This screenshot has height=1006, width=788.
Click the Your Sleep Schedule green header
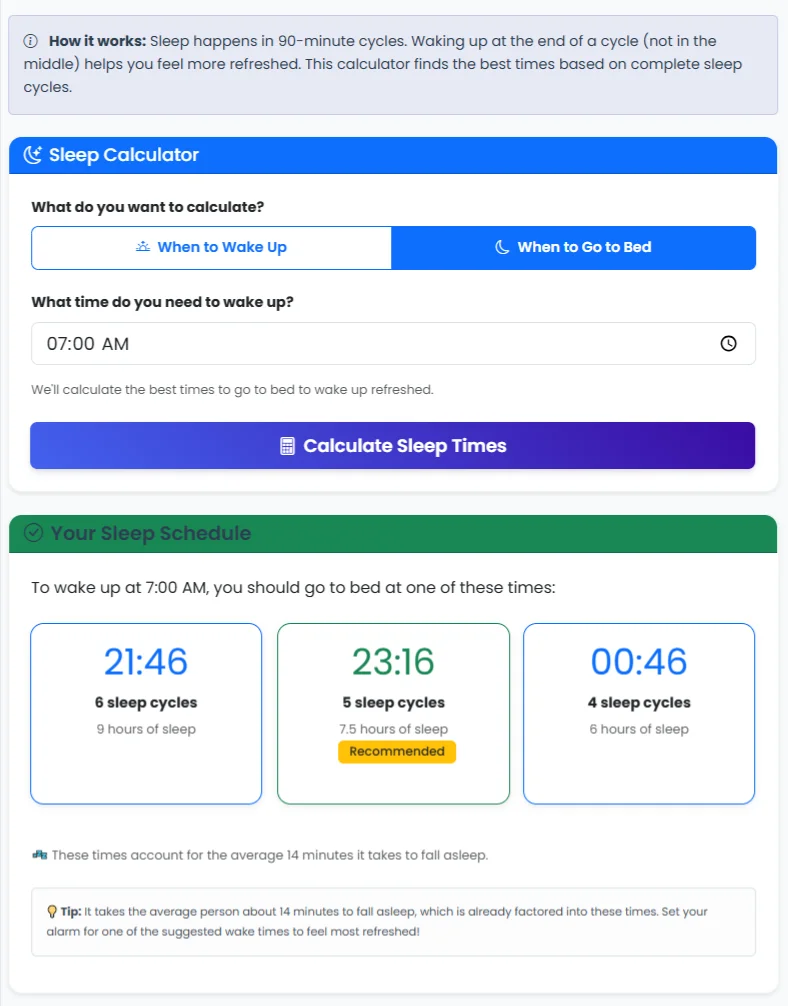tap(393, 533)
